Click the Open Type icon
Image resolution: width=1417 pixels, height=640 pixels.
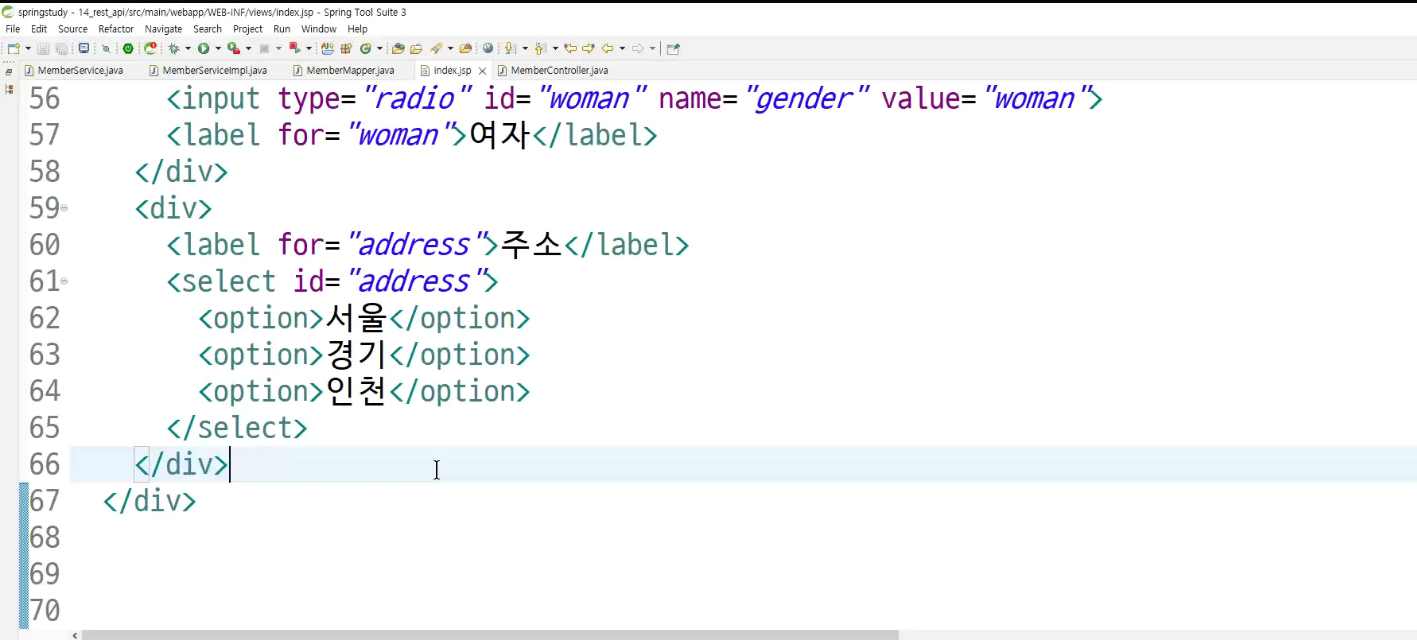coord(398,48)
